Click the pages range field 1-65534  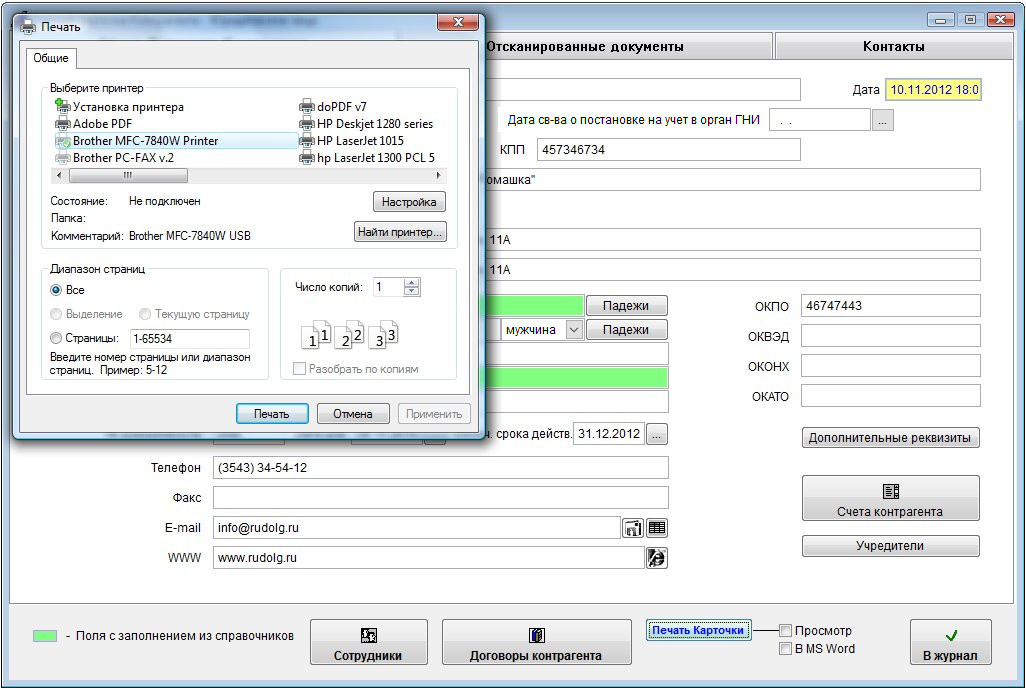click(x=190, y=338)
